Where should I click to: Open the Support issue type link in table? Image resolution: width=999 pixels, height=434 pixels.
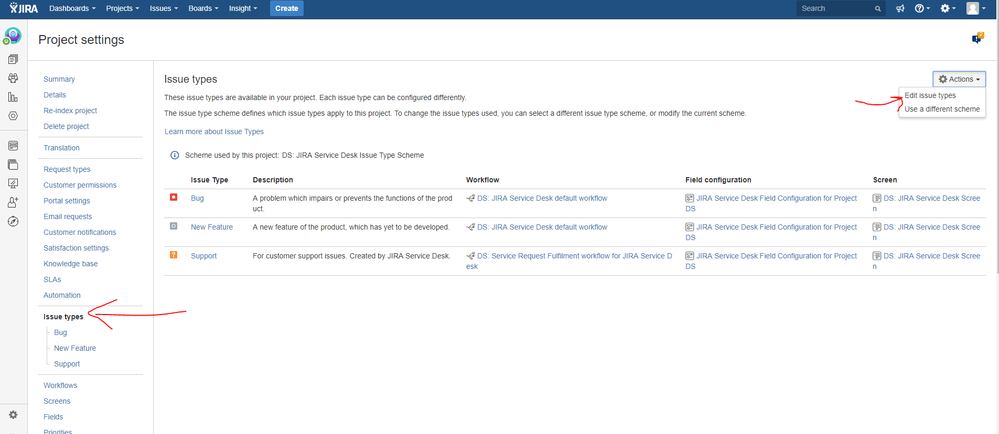tap(204, 256)
